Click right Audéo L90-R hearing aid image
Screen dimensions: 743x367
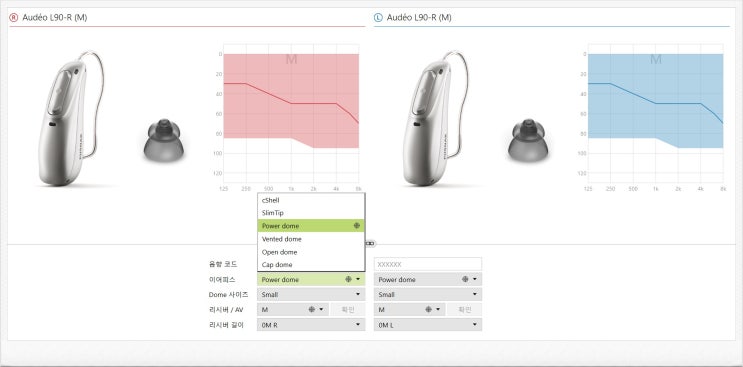tap(71, 117)
